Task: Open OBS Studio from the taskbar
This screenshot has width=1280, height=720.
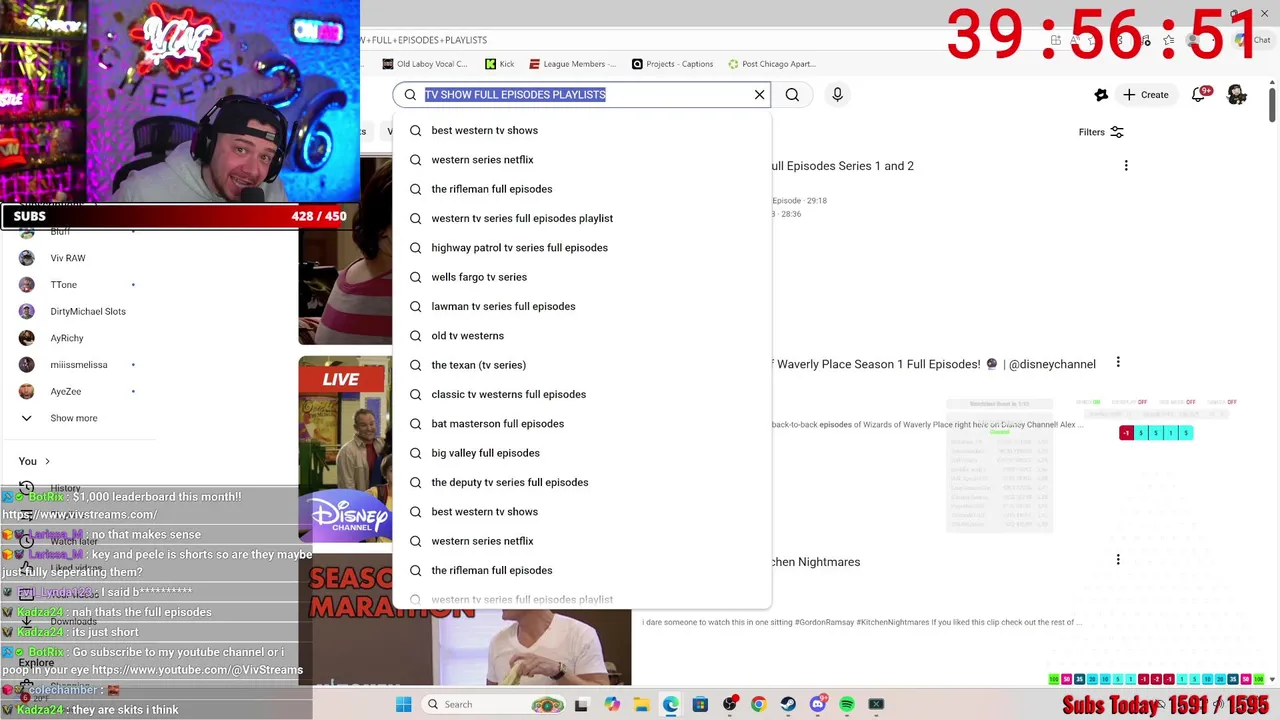Action: 730,704
